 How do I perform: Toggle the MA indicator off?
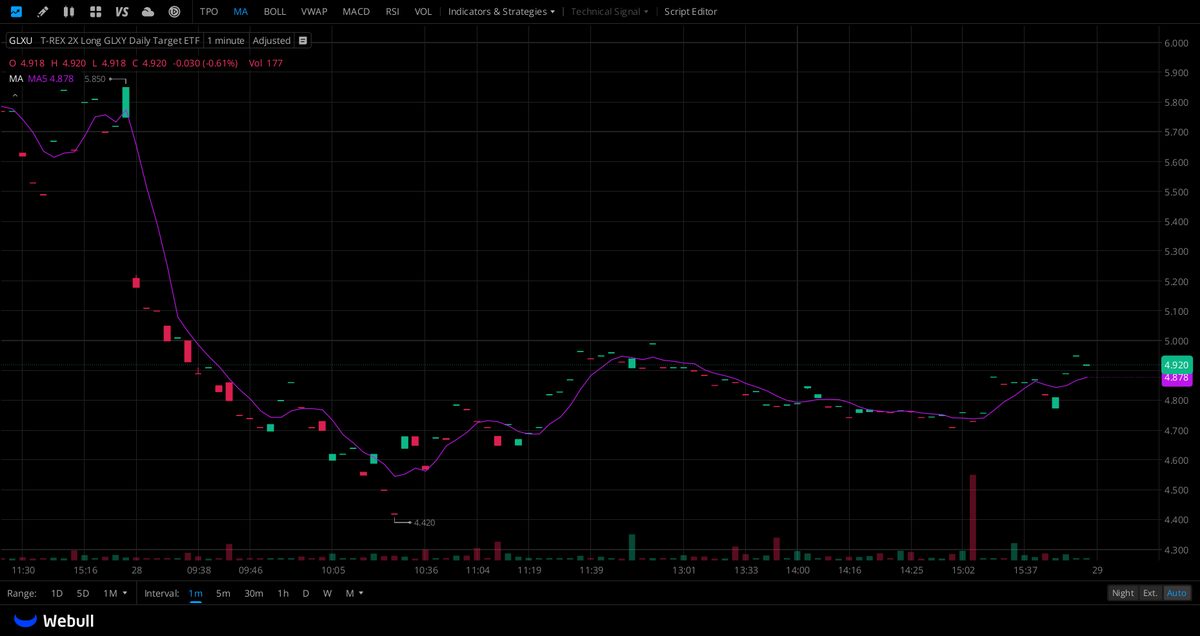tap(241, 12)
